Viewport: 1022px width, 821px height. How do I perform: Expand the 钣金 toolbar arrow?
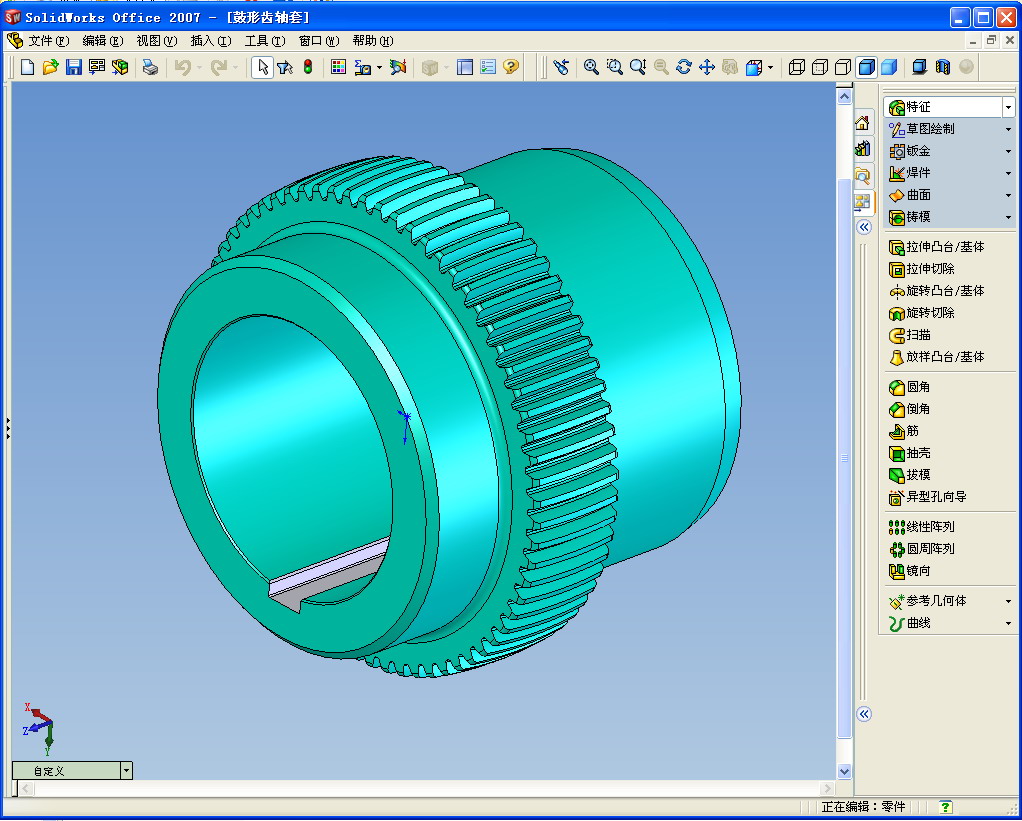(x=1008, y=151)
